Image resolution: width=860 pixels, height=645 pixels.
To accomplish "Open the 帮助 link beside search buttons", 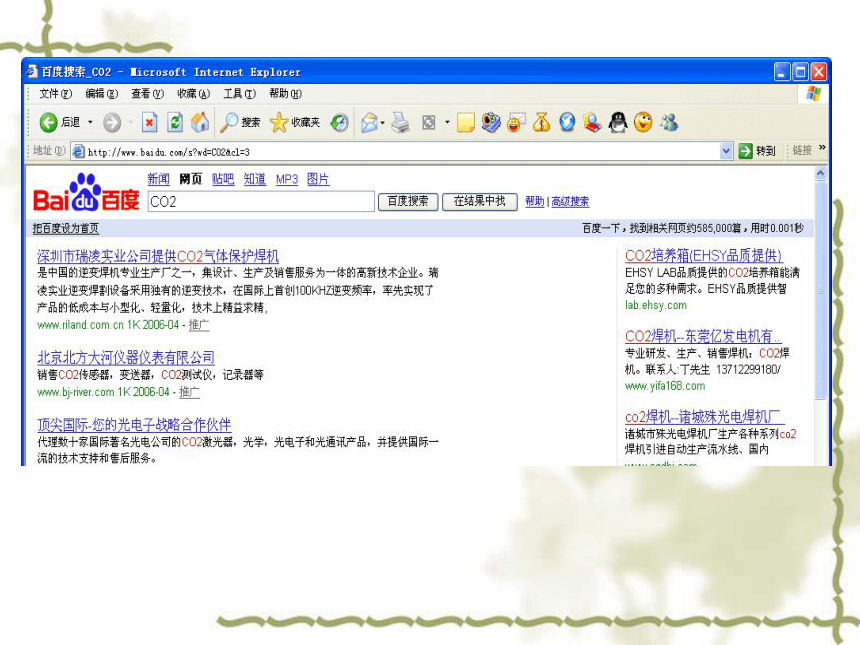I will (x=534, y=201).
